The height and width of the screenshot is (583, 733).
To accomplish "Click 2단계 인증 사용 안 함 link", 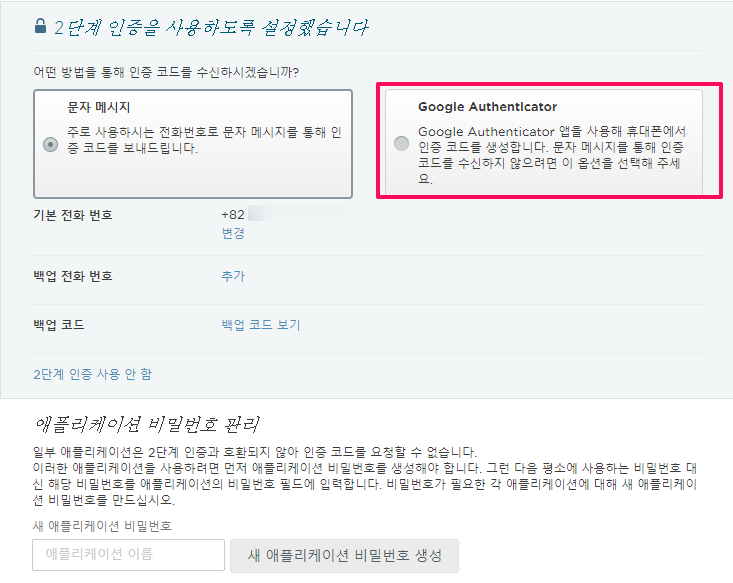I will point(93,374).
